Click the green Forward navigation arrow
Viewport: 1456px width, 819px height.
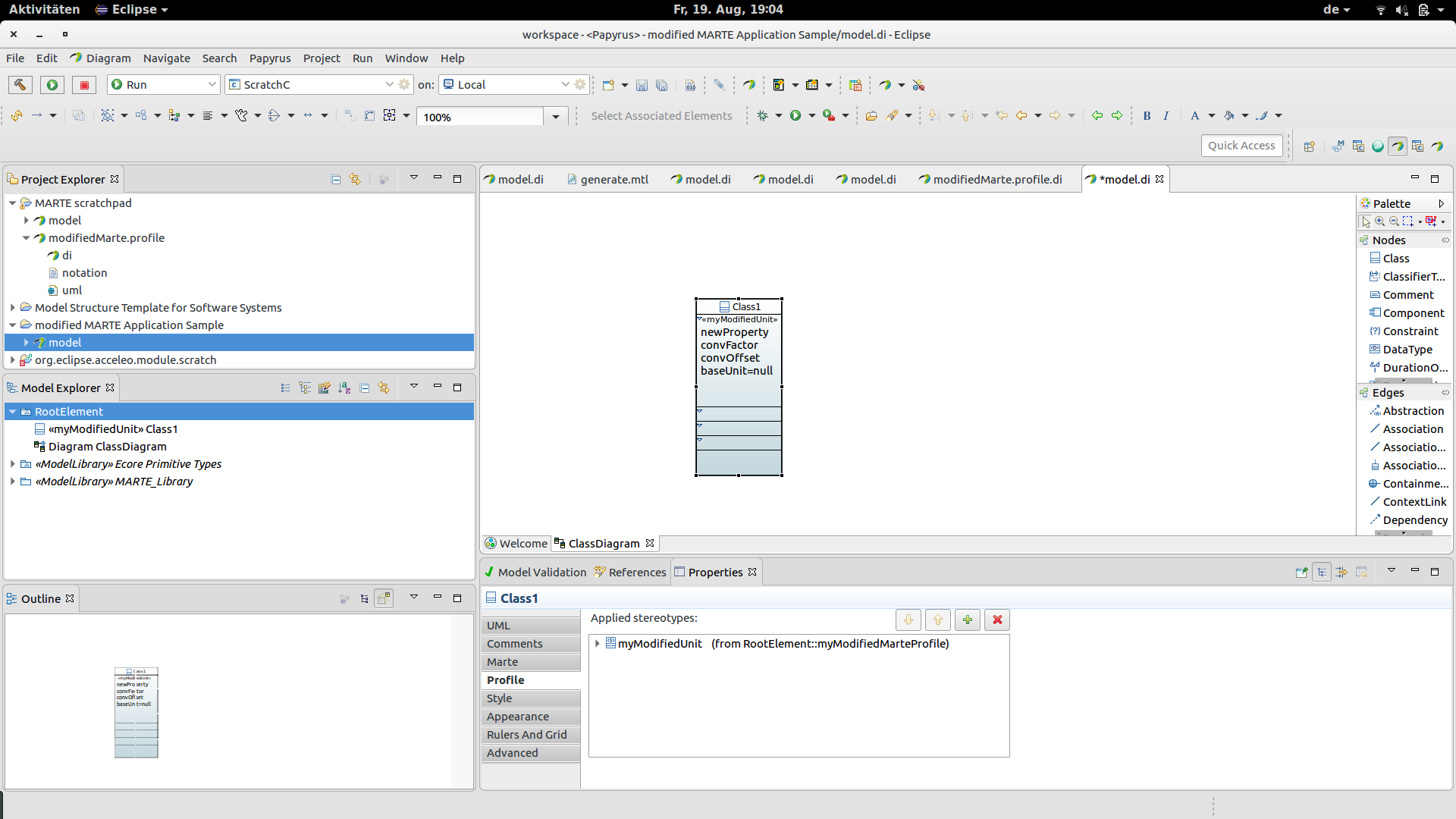pos(1117,116)
